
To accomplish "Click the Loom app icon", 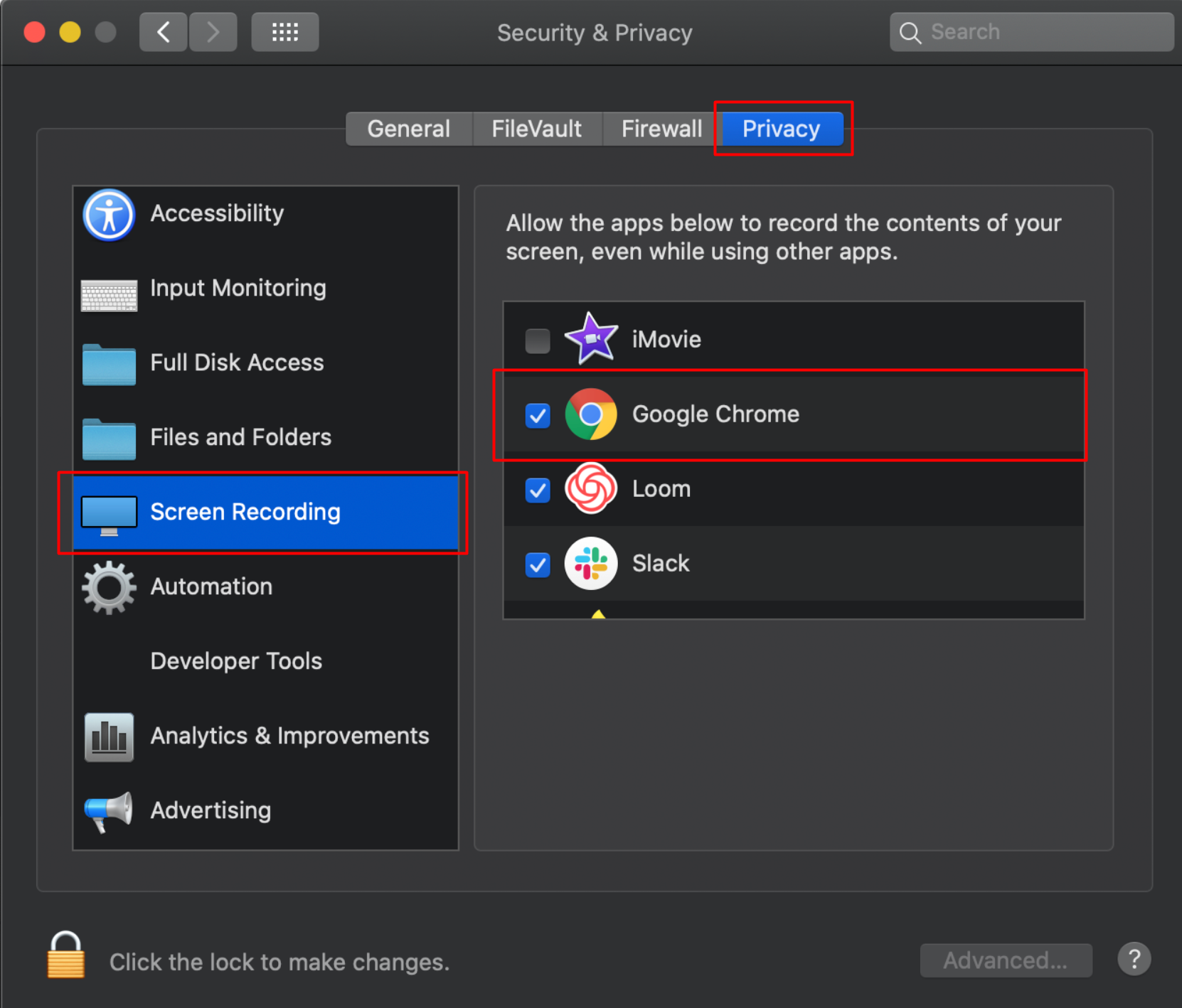I will pyautogui.click(x=591, y=488).
